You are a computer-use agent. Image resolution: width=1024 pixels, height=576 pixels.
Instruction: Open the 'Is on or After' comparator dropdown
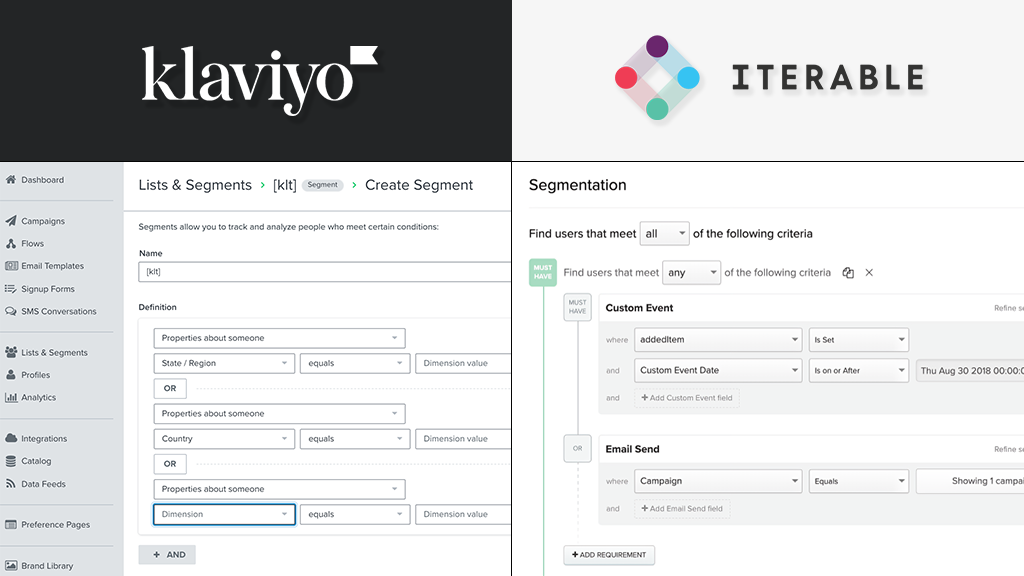click(x=858, y=370)
